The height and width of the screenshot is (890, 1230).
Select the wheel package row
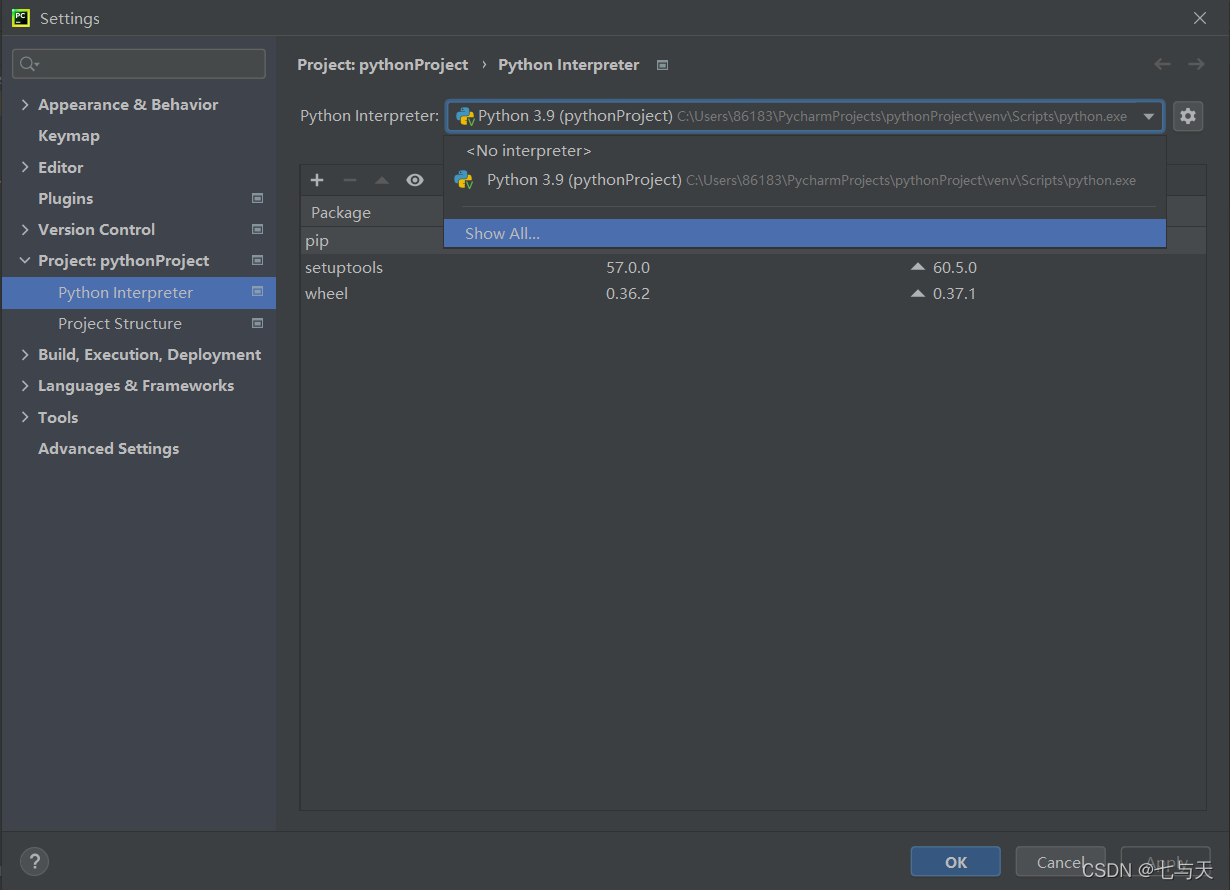coord(753,293)
